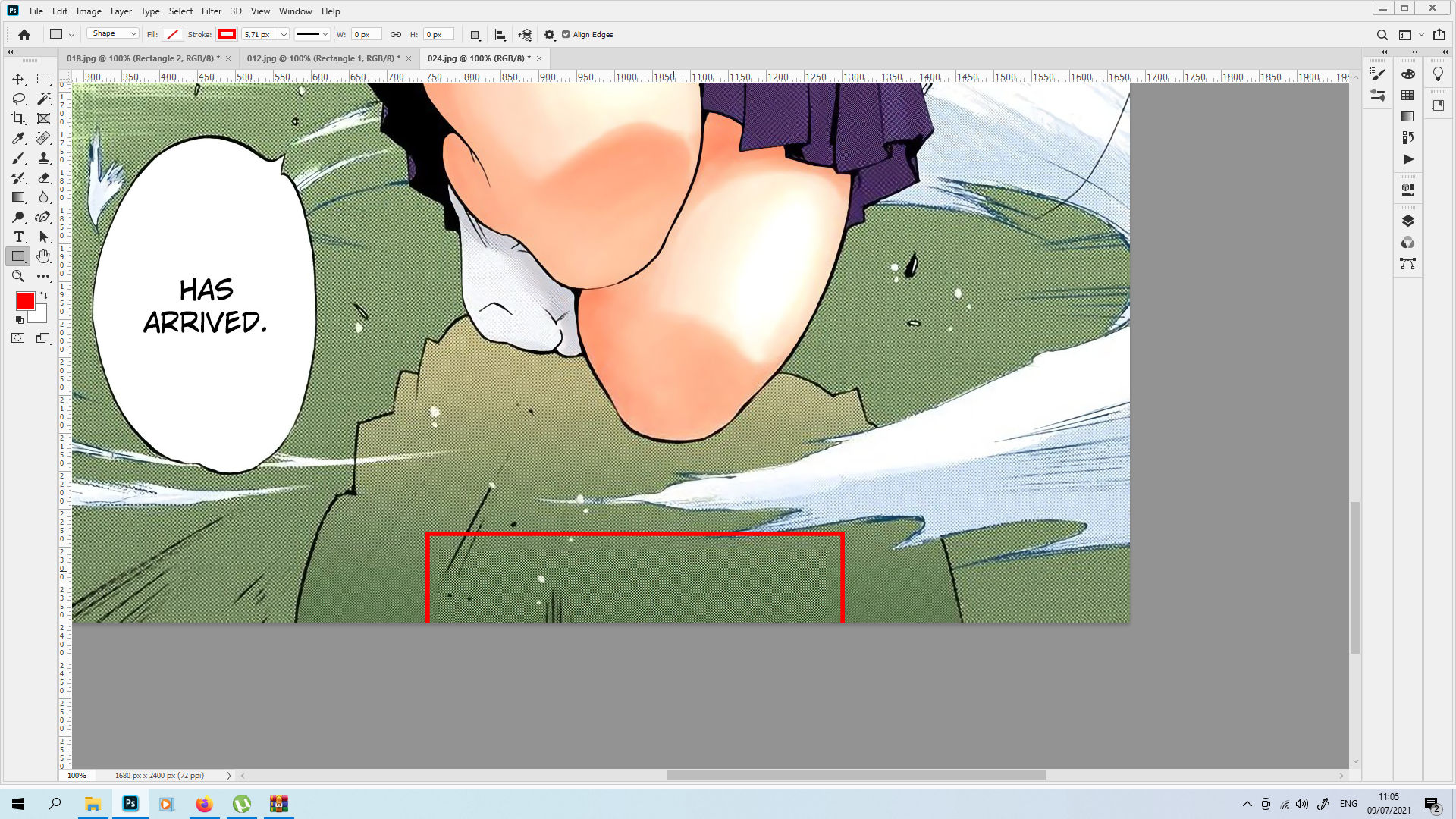This screenshot has width=1456, height=819.
Task: Select the Dodge tool
Action: [x=18, y=217]
